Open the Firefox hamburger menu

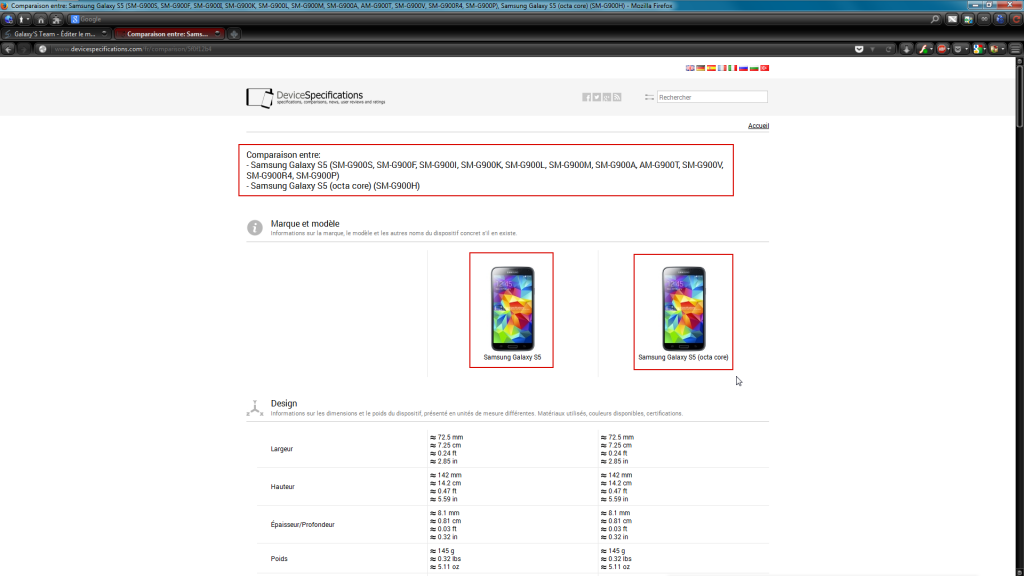tap(1015, 49)
